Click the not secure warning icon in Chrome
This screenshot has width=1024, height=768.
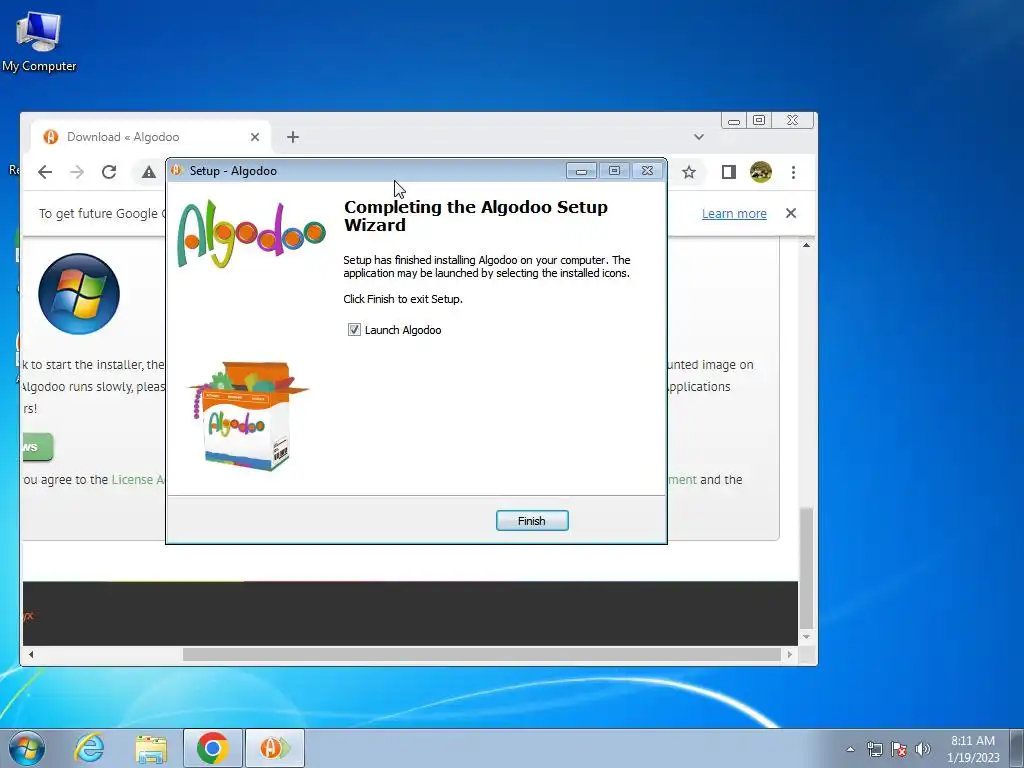149,172
